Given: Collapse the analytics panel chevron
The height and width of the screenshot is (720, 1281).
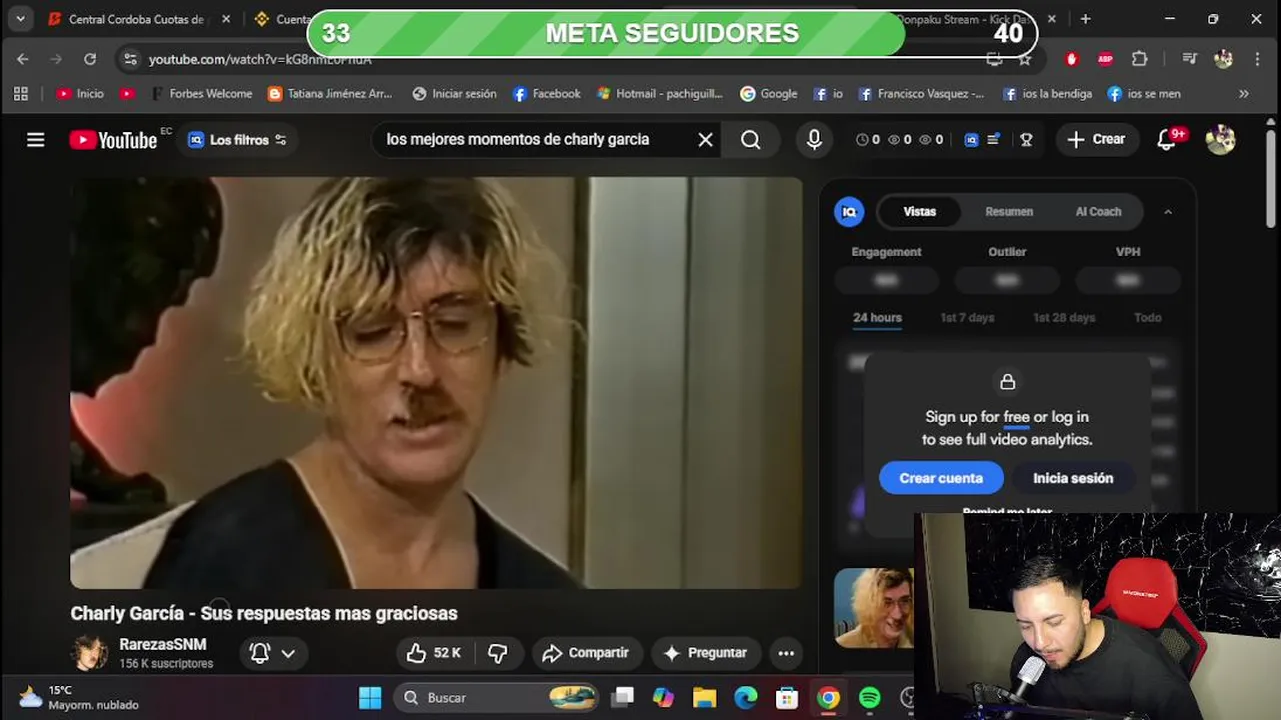Looking at the screenshot, I should pyautogui.click(x=1168, y=211).
